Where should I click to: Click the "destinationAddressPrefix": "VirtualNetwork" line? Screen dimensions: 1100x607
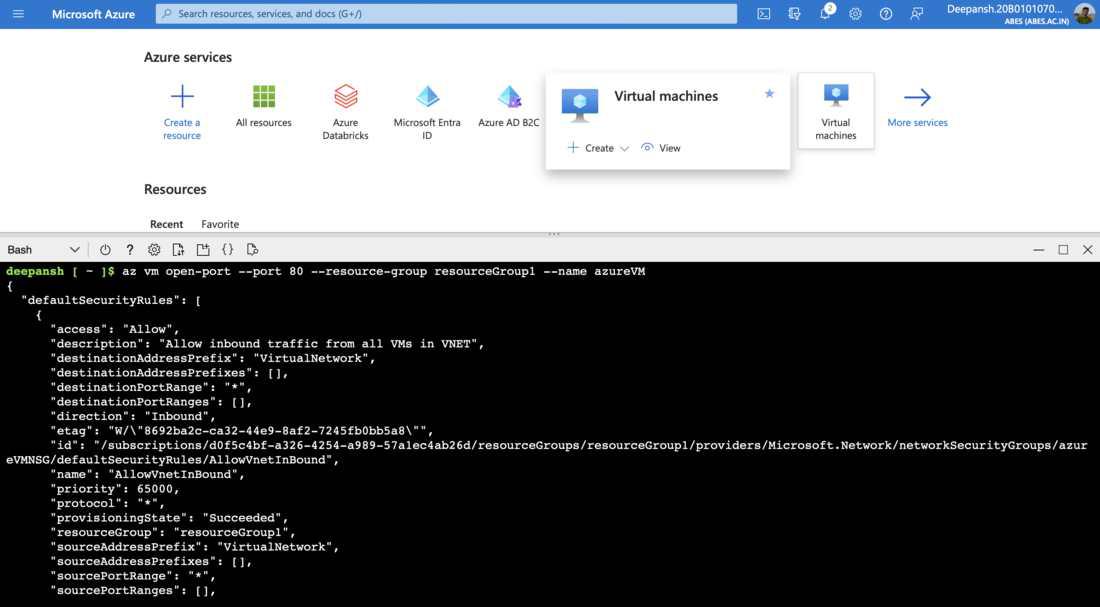click(x=213, y=358)
